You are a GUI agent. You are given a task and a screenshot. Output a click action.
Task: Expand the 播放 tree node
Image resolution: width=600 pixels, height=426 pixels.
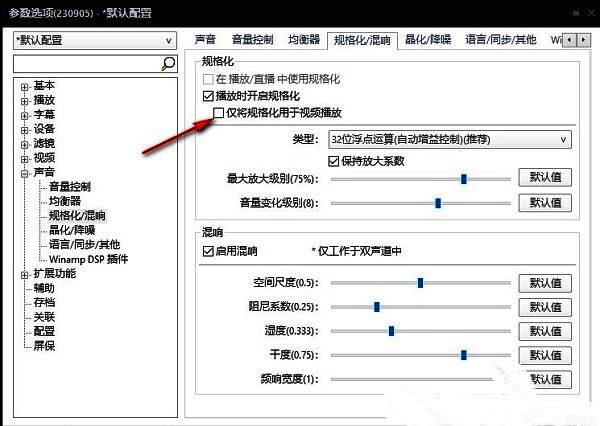coord(24,101)
